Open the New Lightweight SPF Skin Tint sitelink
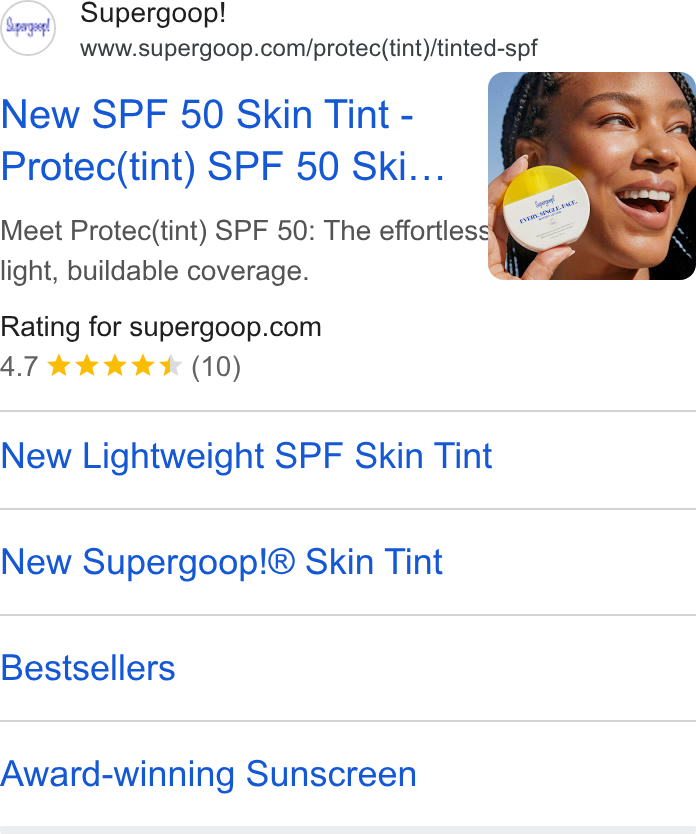 tap(246, 456)
